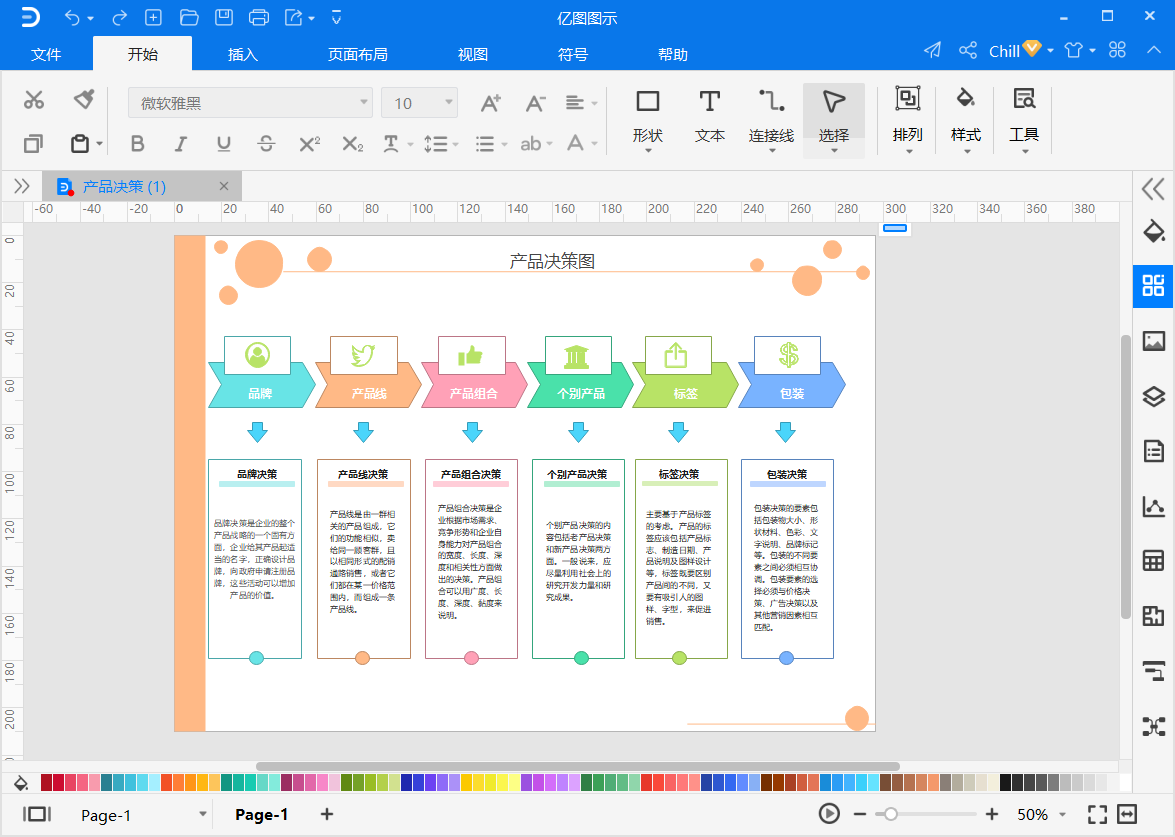
Task: Add a new page with plus button
Action: click(x=327, y=814)
